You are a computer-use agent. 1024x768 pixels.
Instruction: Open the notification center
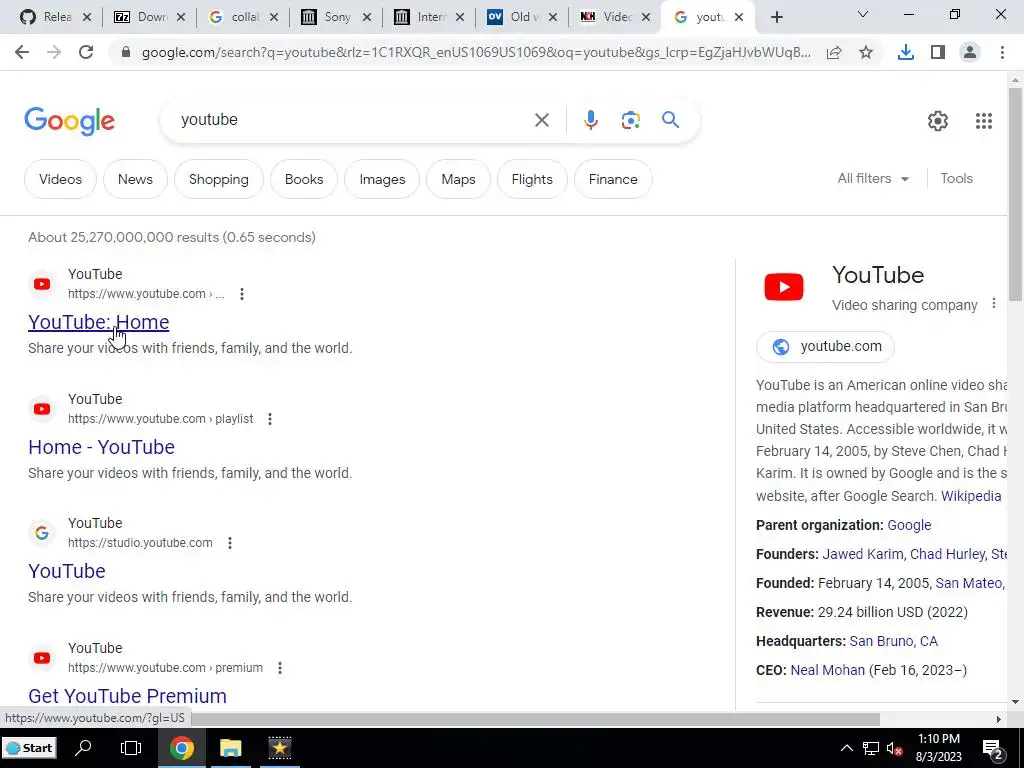coord(993,749)
